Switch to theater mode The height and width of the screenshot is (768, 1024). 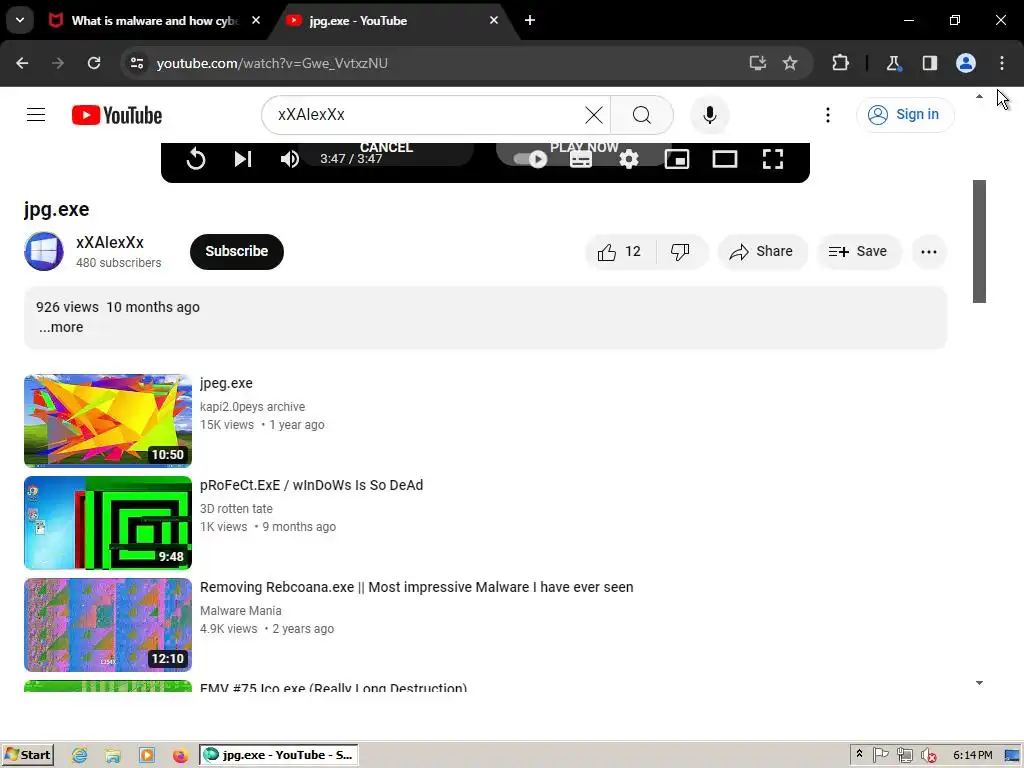tap(725, 159)
